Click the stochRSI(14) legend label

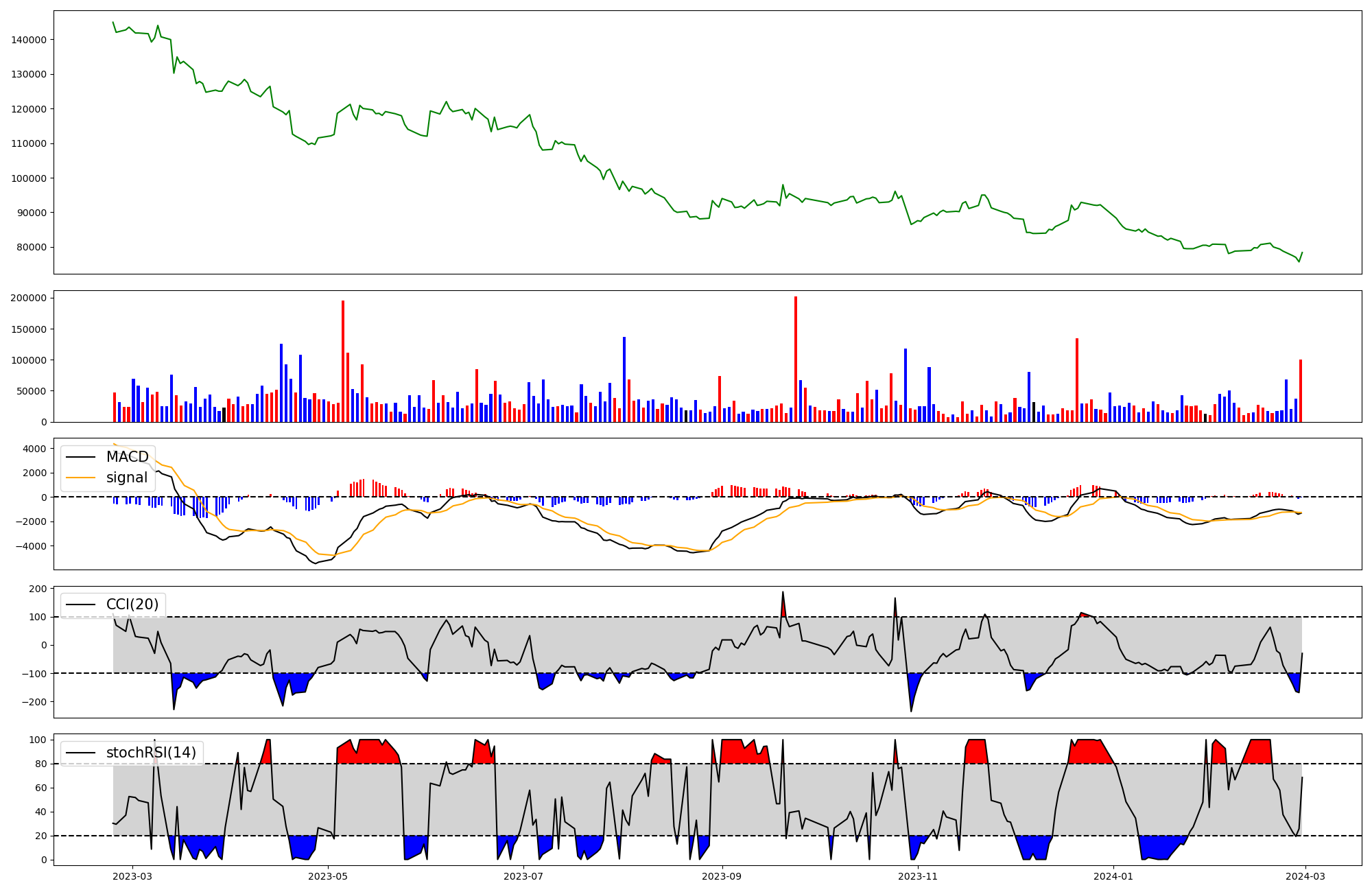point(151,753)
